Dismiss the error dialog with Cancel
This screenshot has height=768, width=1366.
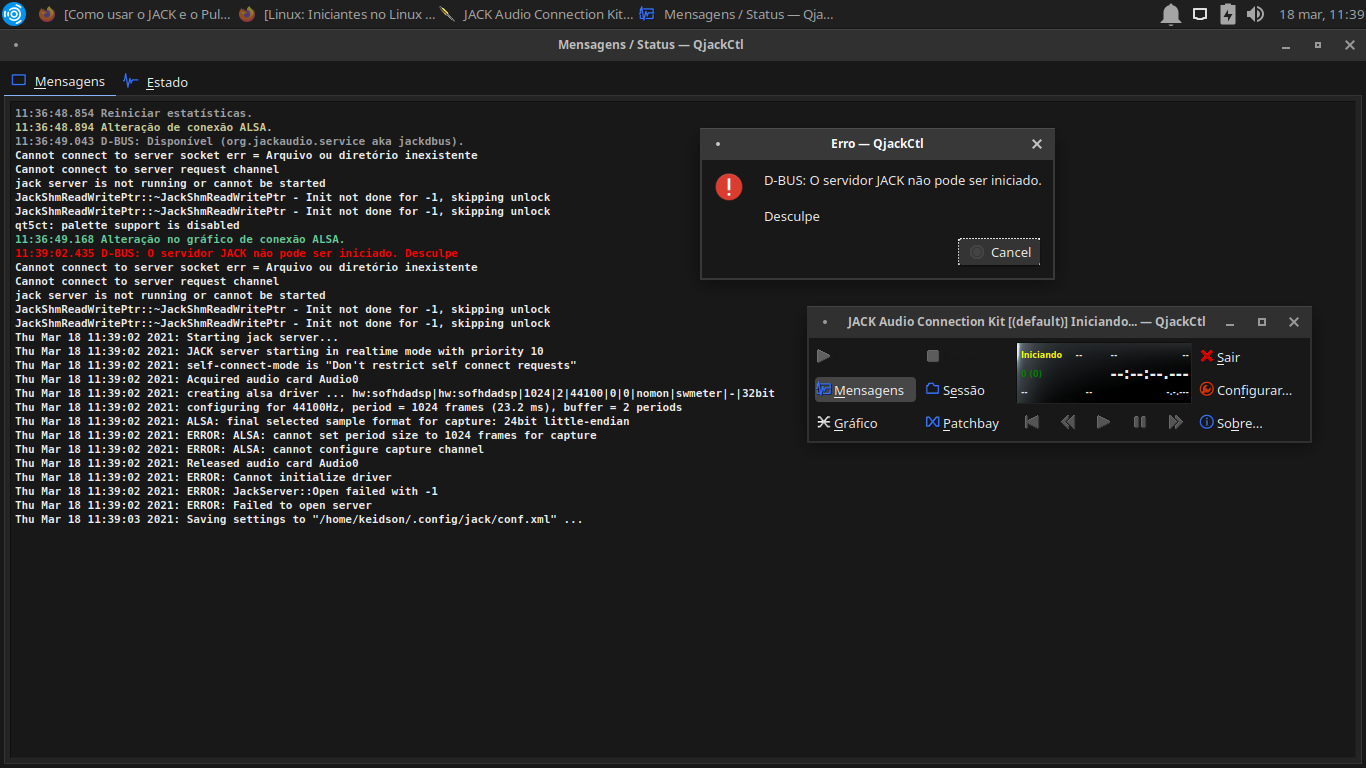[999, 252]
